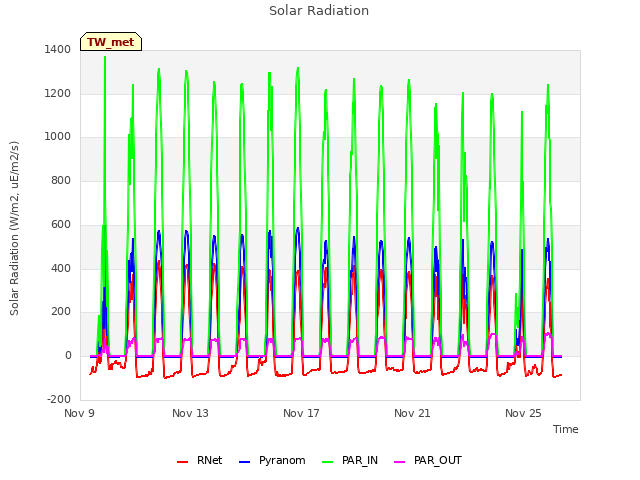Click the Solar Radiation chart title

[319, 11]
